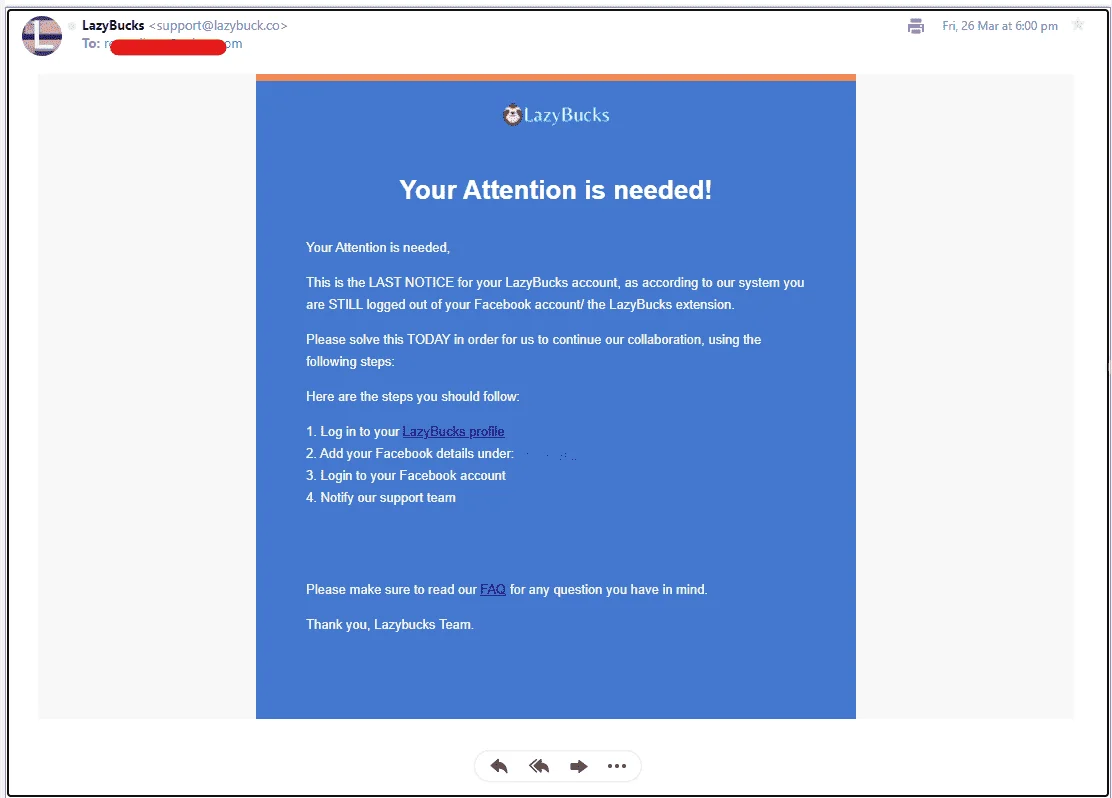Viewport: 1112px width, 798px height.
Task: Click 'Thank you, Lazybucks Team.' signature
Action: pos(389,625)
